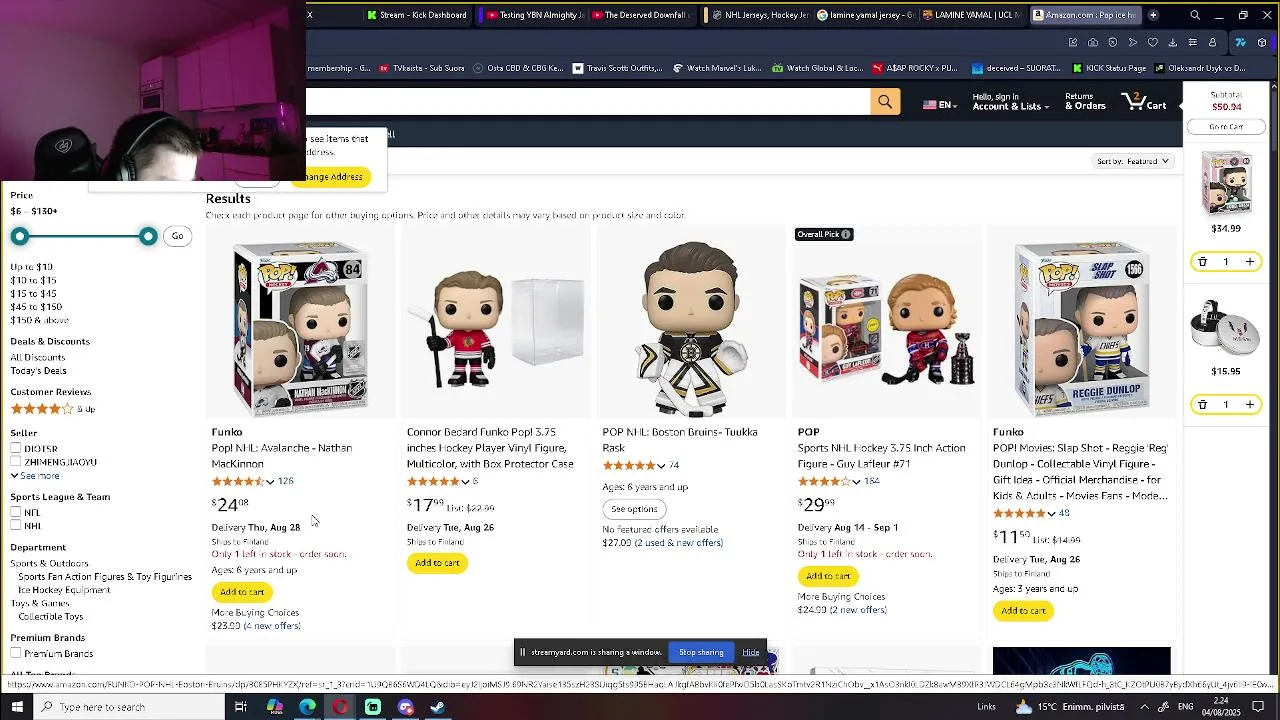Open the Sort by Featured dropdown
The image size is (1280, 720).
click(x=1133, y=161)
